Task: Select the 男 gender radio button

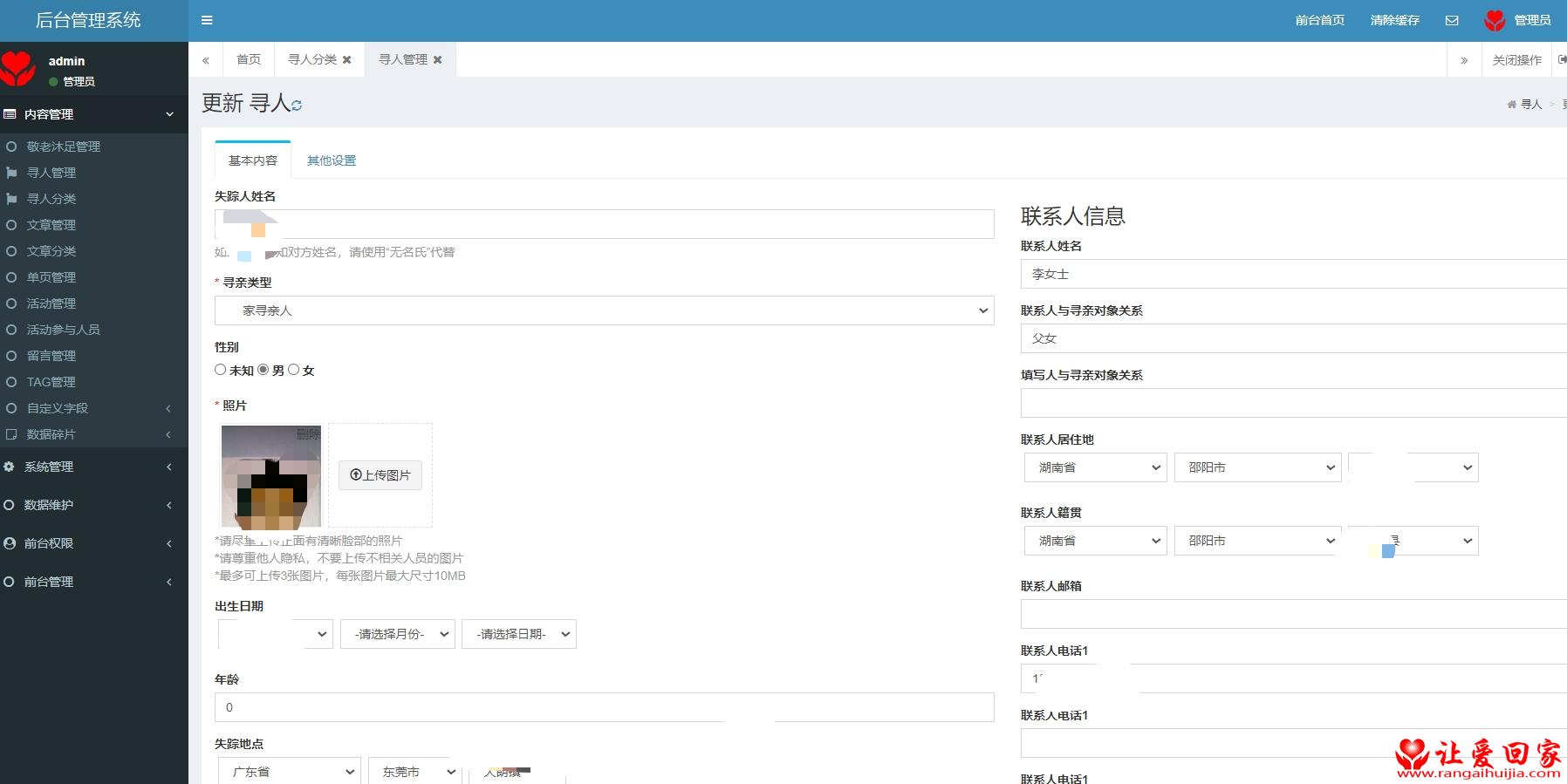Action: [263, 370]
